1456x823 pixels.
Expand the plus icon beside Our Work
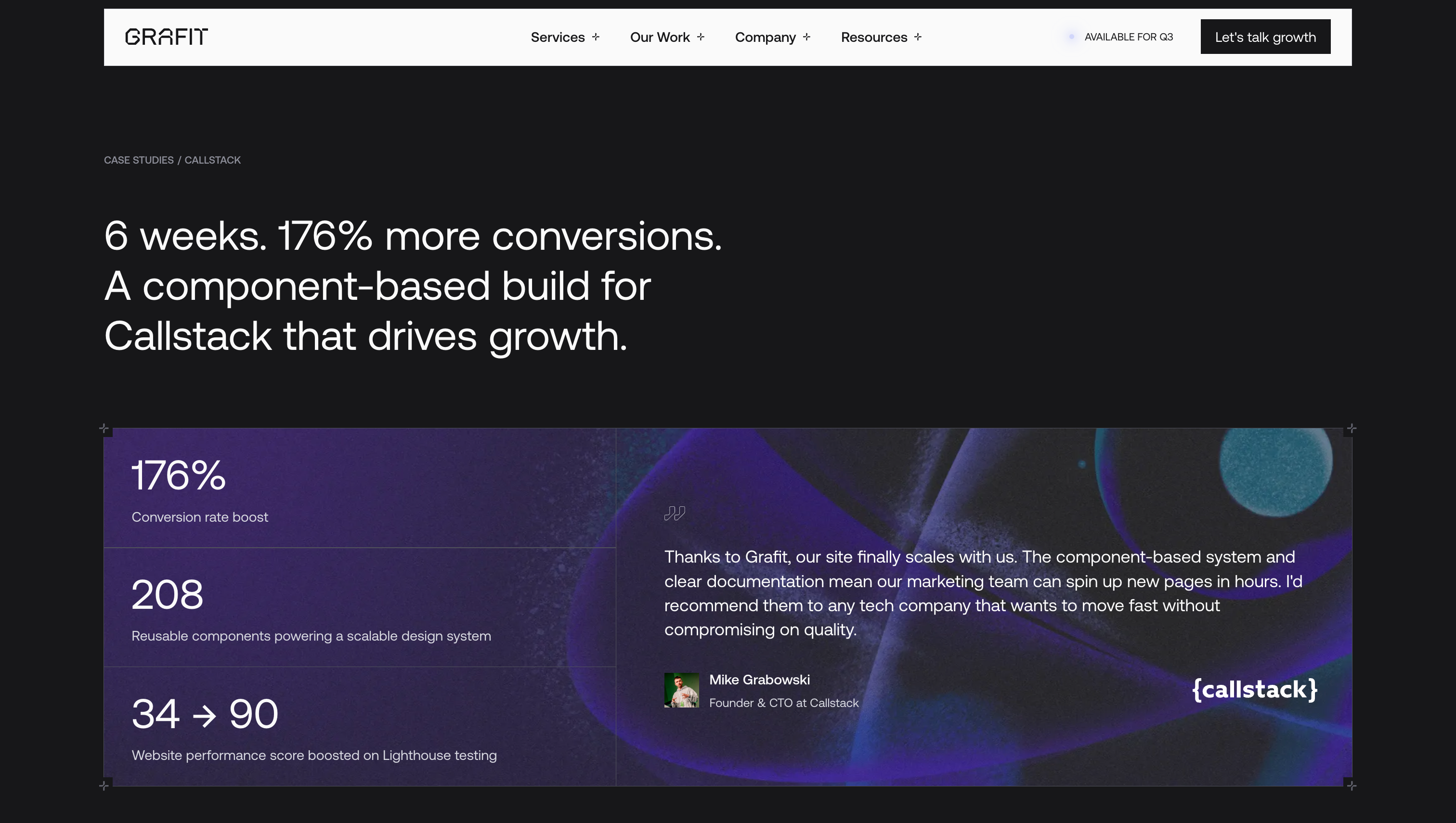(701, 37)
